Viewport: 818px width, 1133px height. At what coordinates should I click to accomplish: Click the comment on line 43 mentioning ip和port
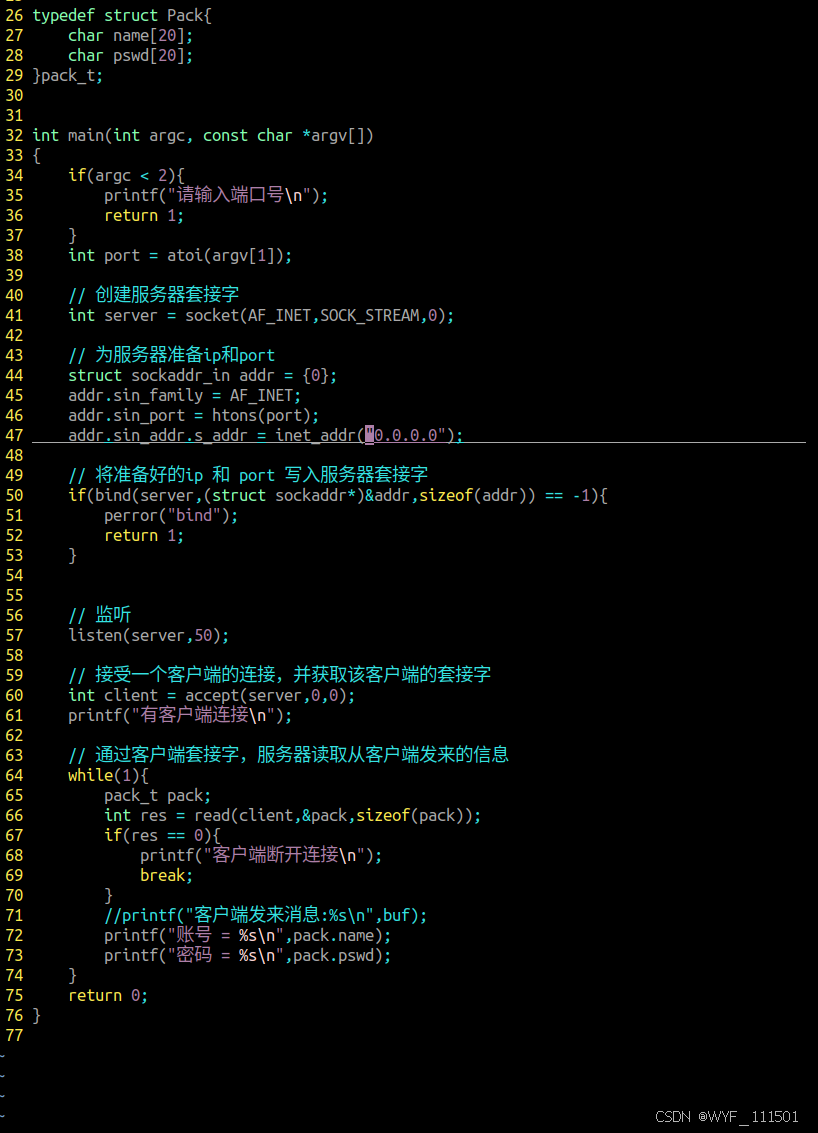point(171,356)
